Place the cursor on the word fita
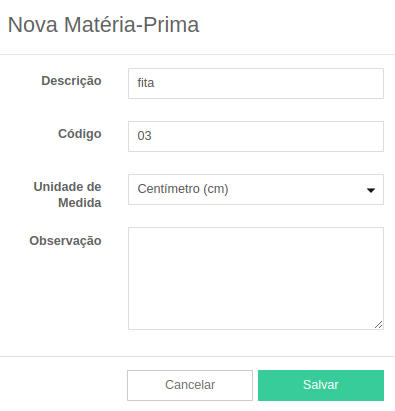Viewport: 395px width, 411px height. coord(146,83)
